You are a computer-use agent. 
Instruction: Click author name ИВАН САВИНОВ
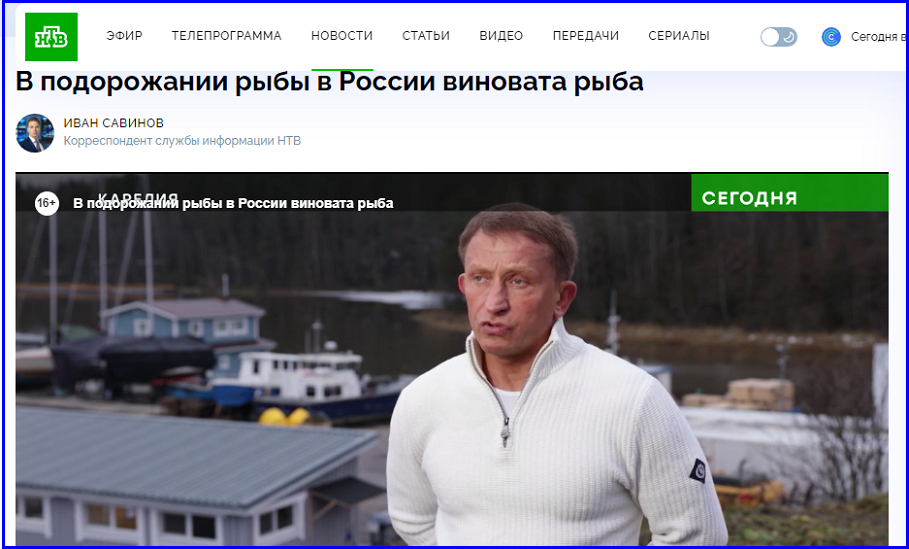(x=114, y=123)
